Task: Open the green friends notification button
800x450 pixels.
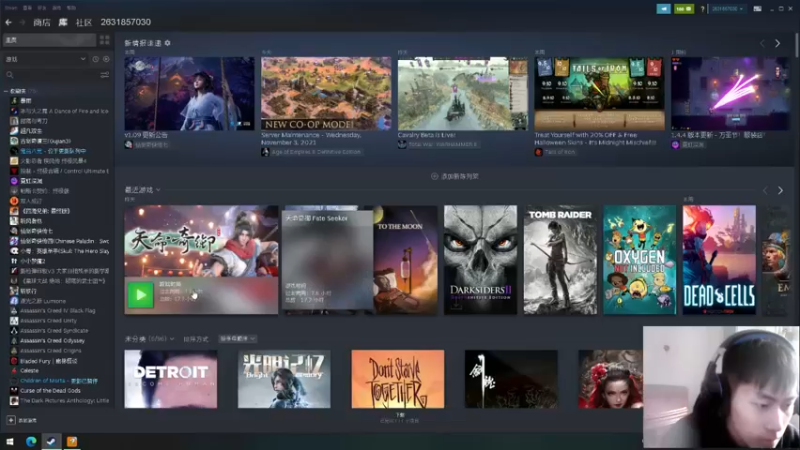Action: [x=684, y=9]
